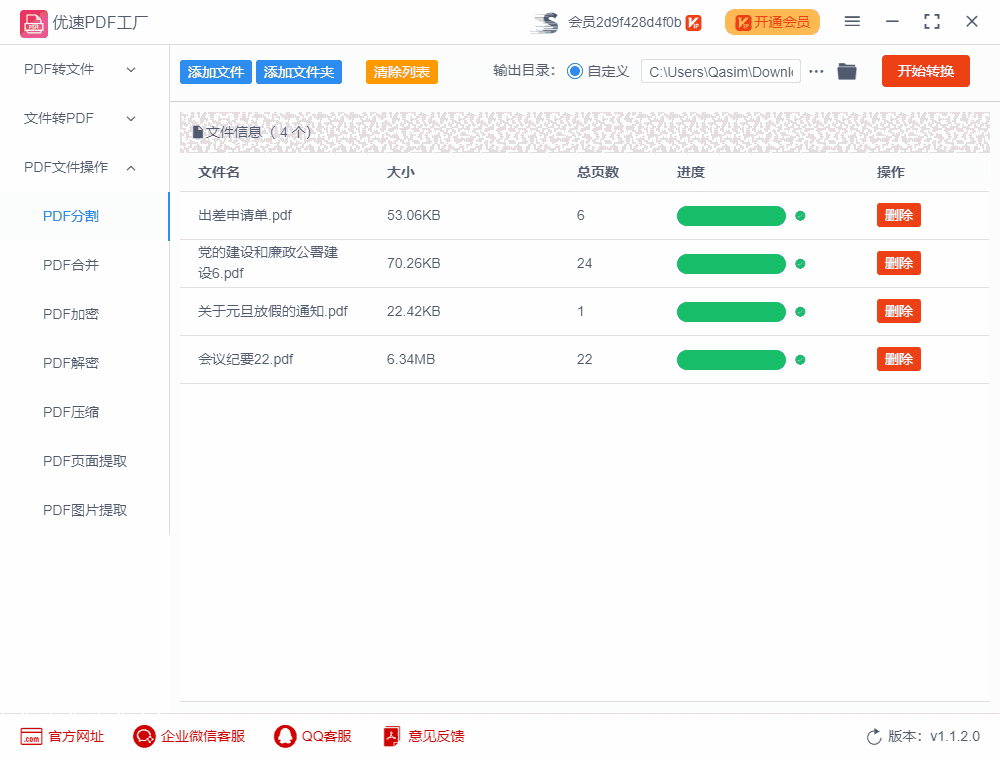Collapse the PDF文件操作 section
The image size is (1000, 760).
tap(84, 167)
